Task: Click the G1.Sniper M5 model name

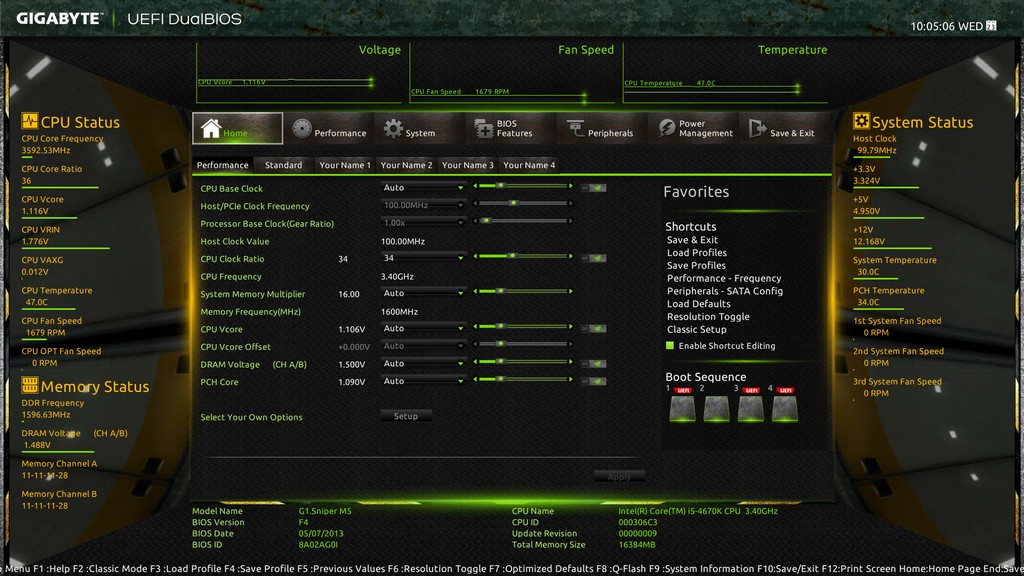Action: (x=325, y=511)
